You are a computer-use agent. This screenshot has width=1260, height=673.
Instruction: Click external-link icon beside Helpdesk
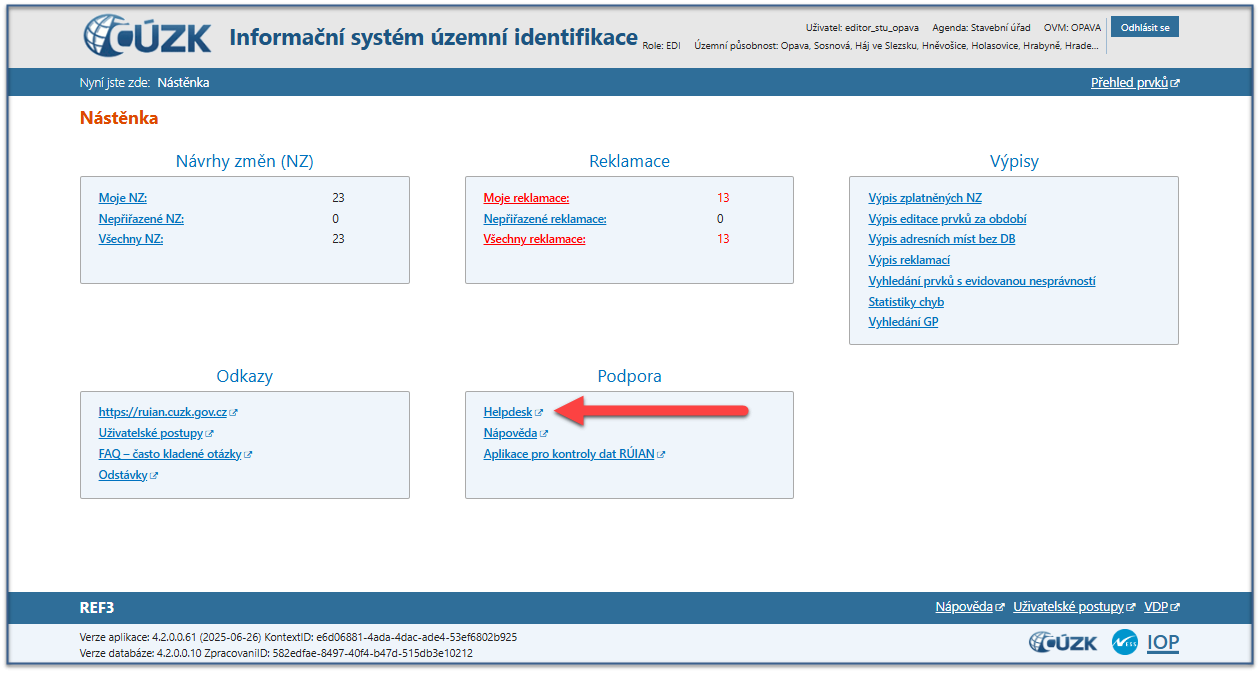pyautogui.click(x=539, y=413)
